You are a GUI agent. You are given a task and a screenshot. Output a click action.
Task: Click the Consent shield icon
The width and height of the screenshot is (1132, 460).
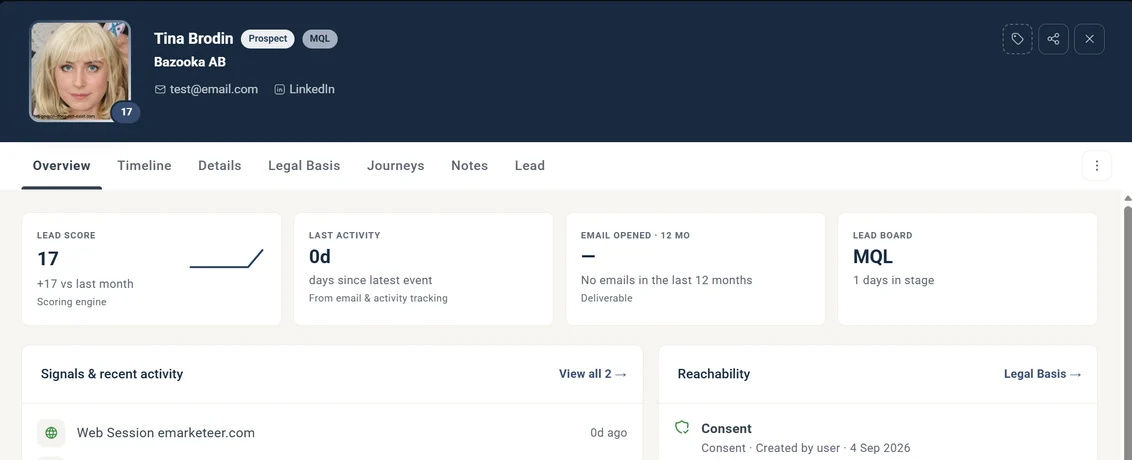point(682,428)
